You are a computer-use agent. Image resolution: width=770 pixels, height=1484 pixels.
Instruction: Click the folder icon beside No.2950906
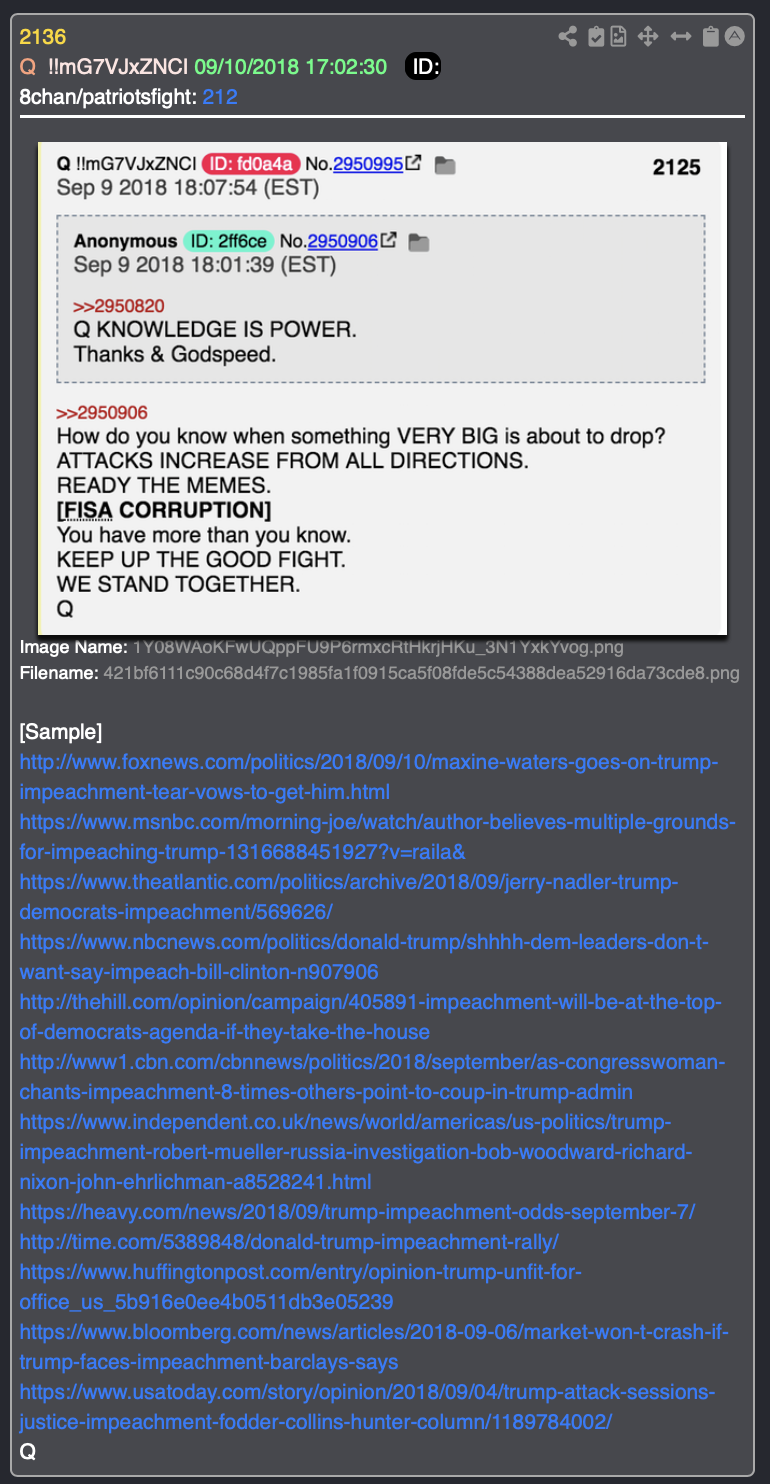click(x=419, y=242)
